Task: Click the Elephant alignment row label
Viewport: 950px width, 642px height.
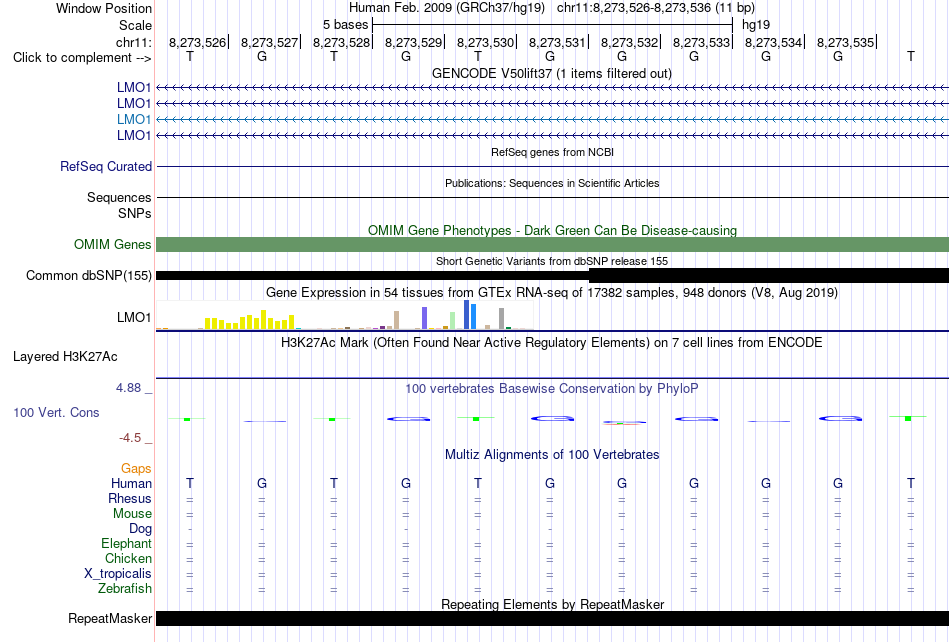Action: [126, 543]
